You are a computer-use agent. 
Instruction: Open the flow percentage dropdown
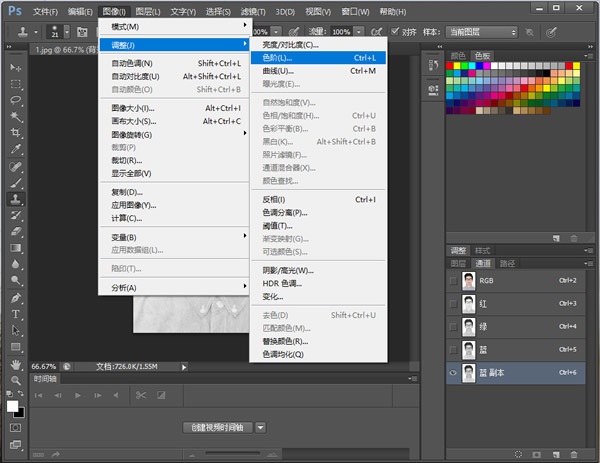(359, 32)
